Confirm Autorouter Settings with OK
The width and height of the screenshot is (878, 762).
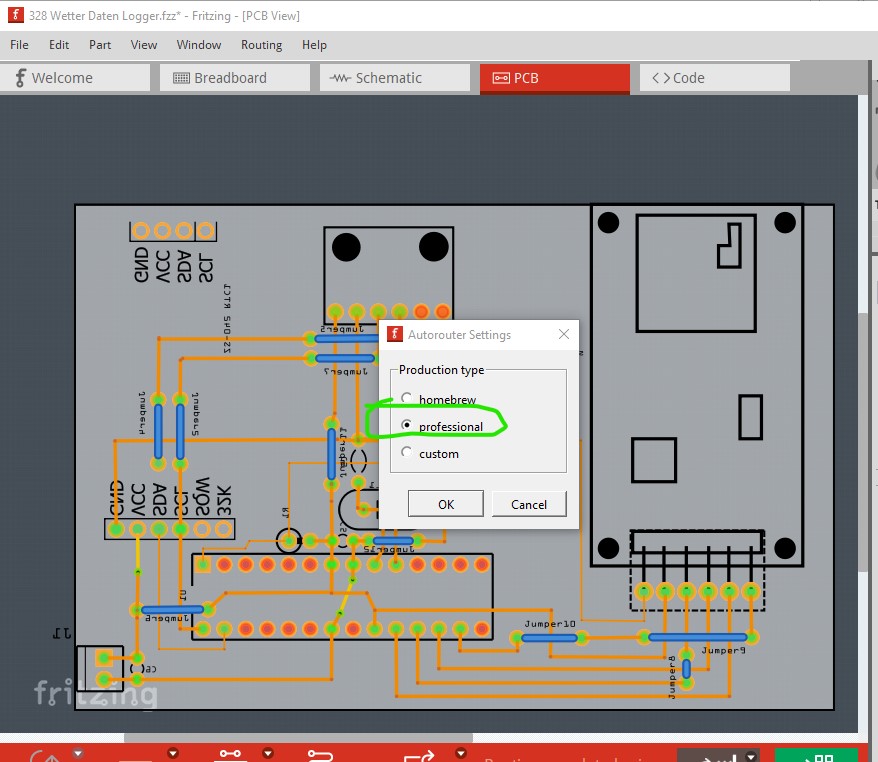[x=446, y=504]
